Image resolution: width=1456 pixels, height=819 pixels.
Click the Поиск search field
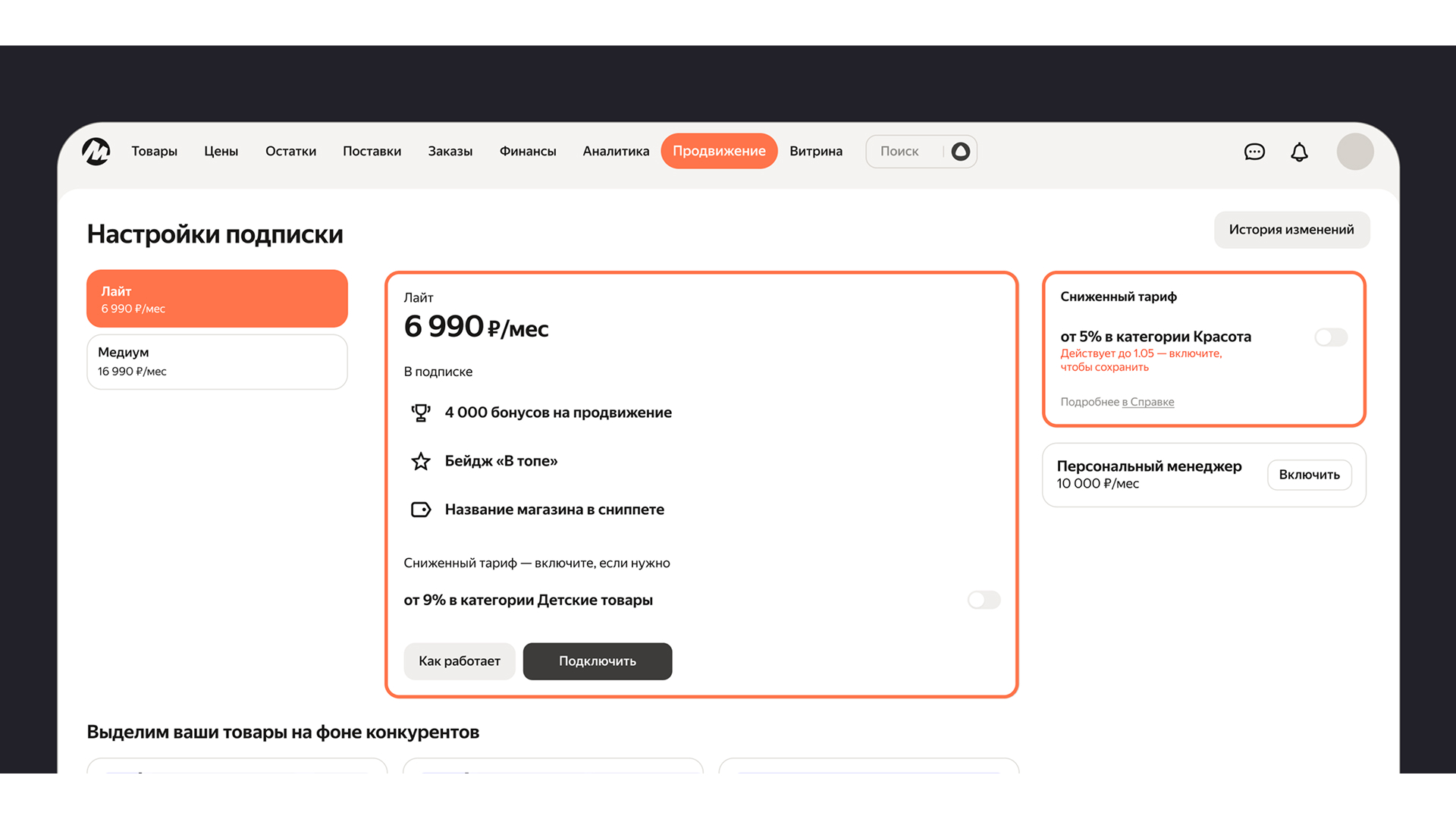[902, 152]
